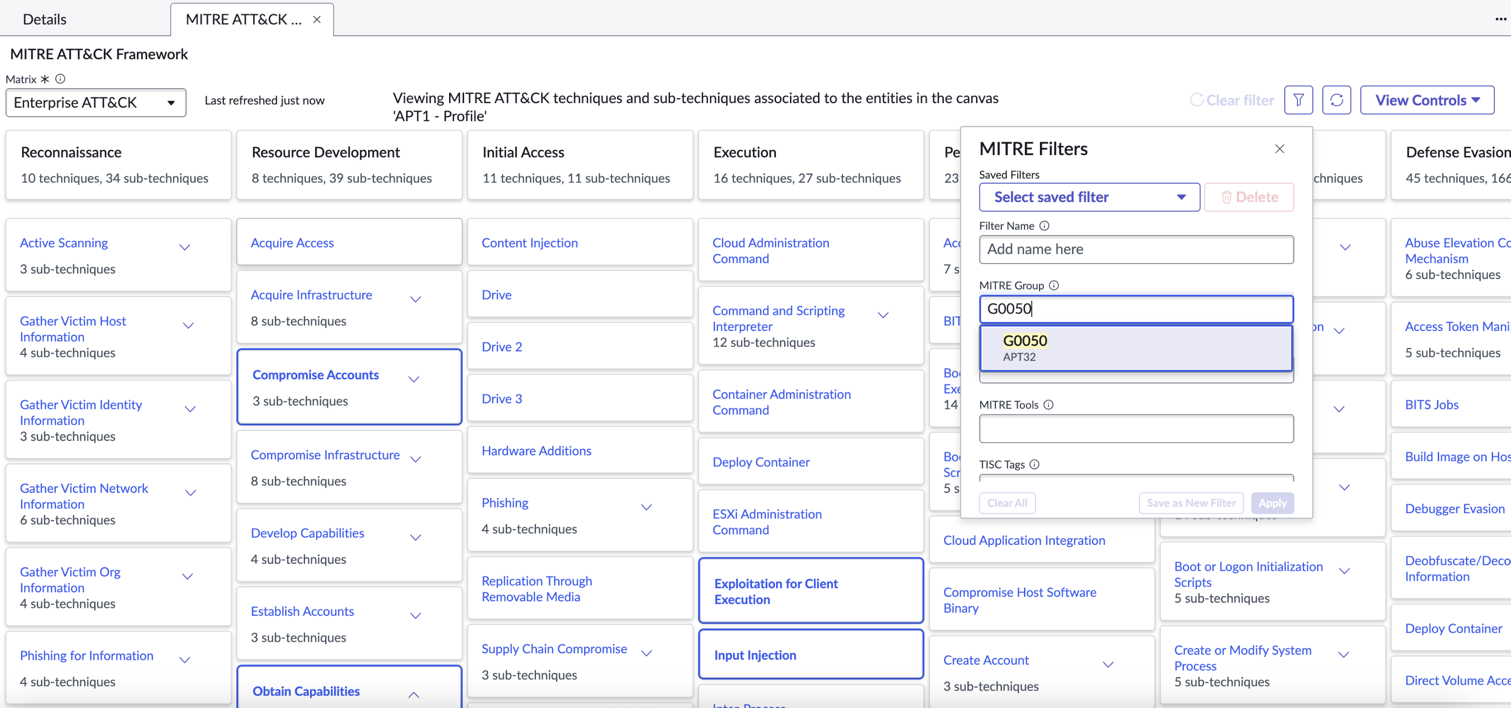Viewport: 1511px width, 708px height.
Task: Click the Clear filter button
Action: click(1232, 100)
